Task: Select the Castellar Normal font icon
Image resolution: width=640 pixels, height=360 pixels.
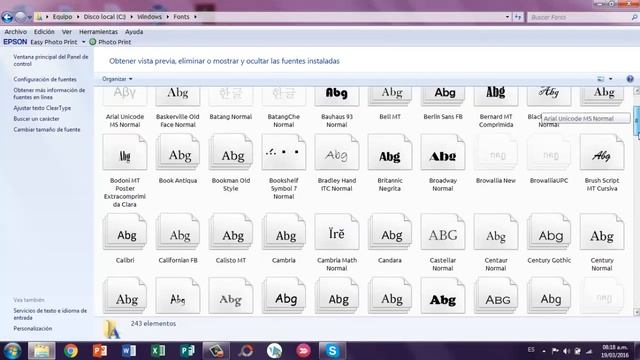Action: coord(443,232)
